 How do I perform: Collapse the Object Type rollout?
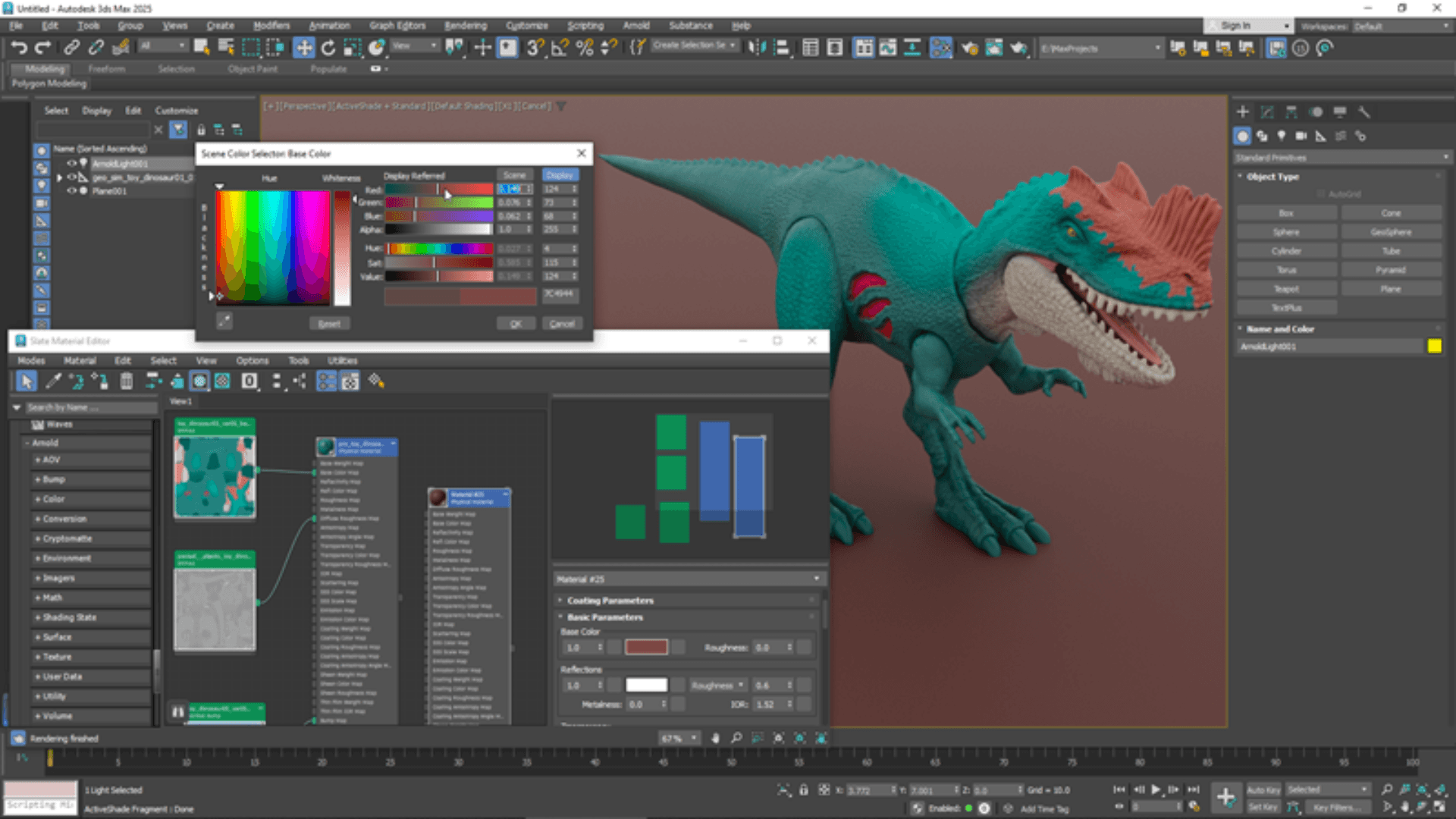click(1241, 176)
